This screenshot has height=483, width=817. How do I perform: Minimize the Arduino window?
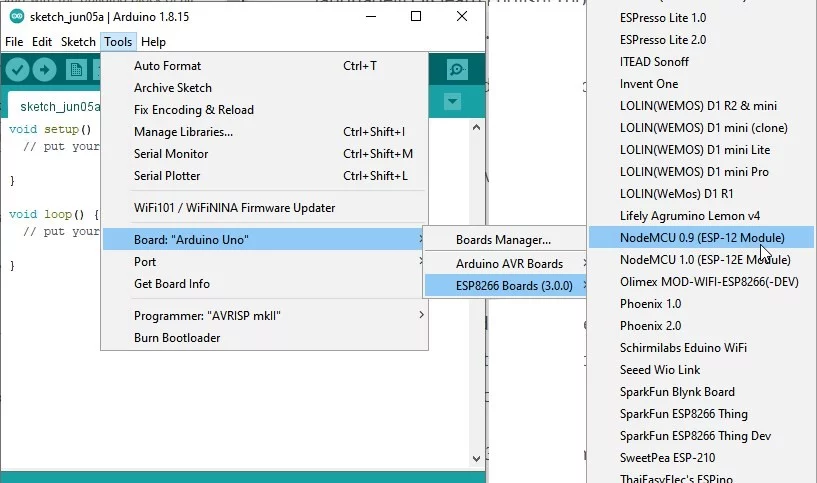click(x=371, y=16)
